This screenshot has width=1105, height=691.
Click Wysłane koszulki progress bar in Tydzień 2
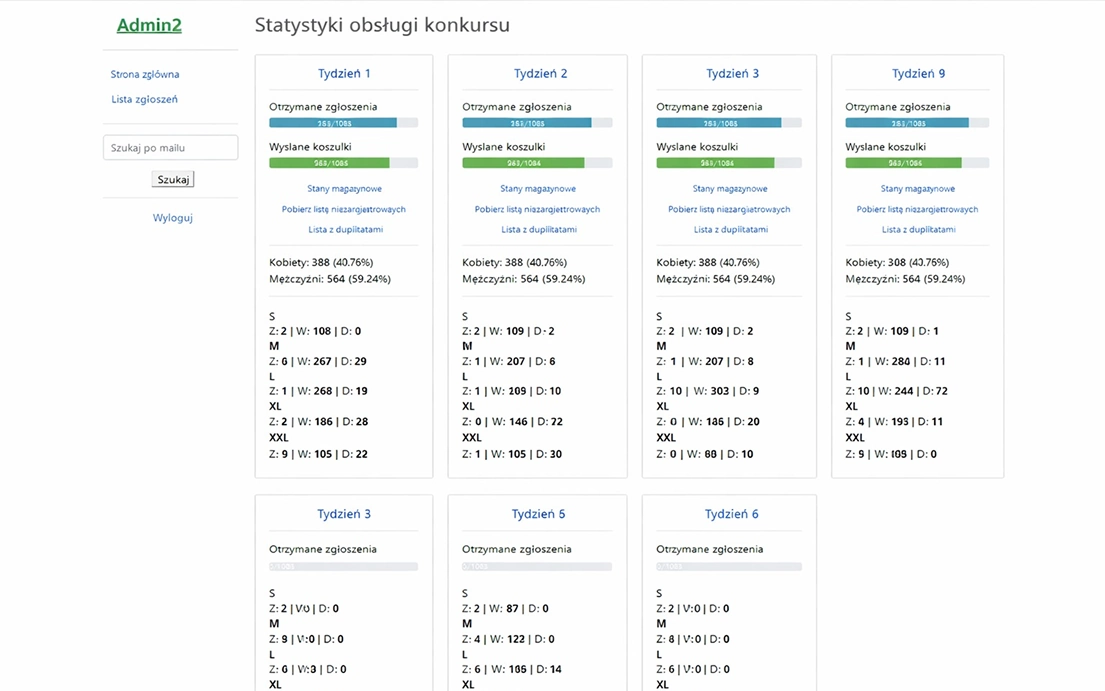click(537, 163)
